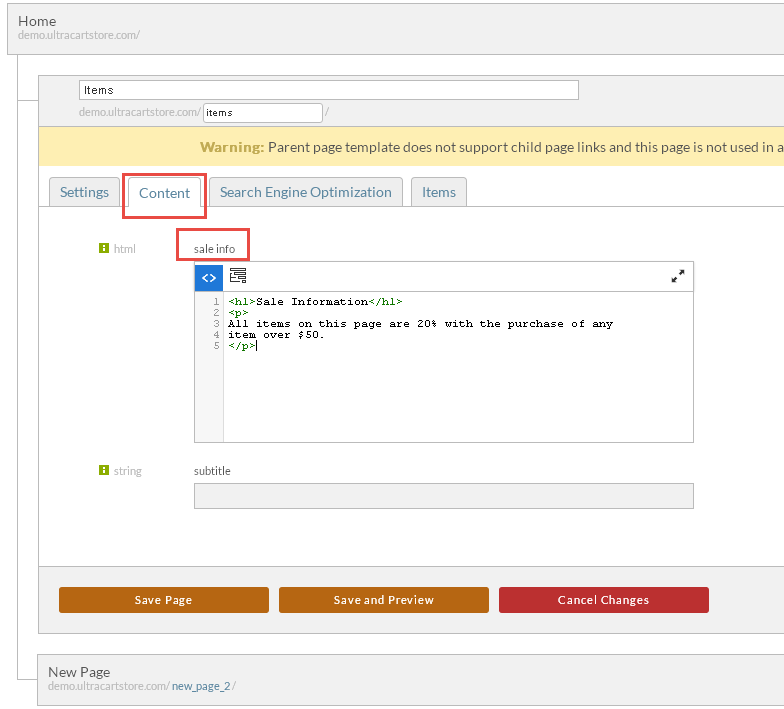
Task: Click the 'subtitle' label
Action: point(212,470)
